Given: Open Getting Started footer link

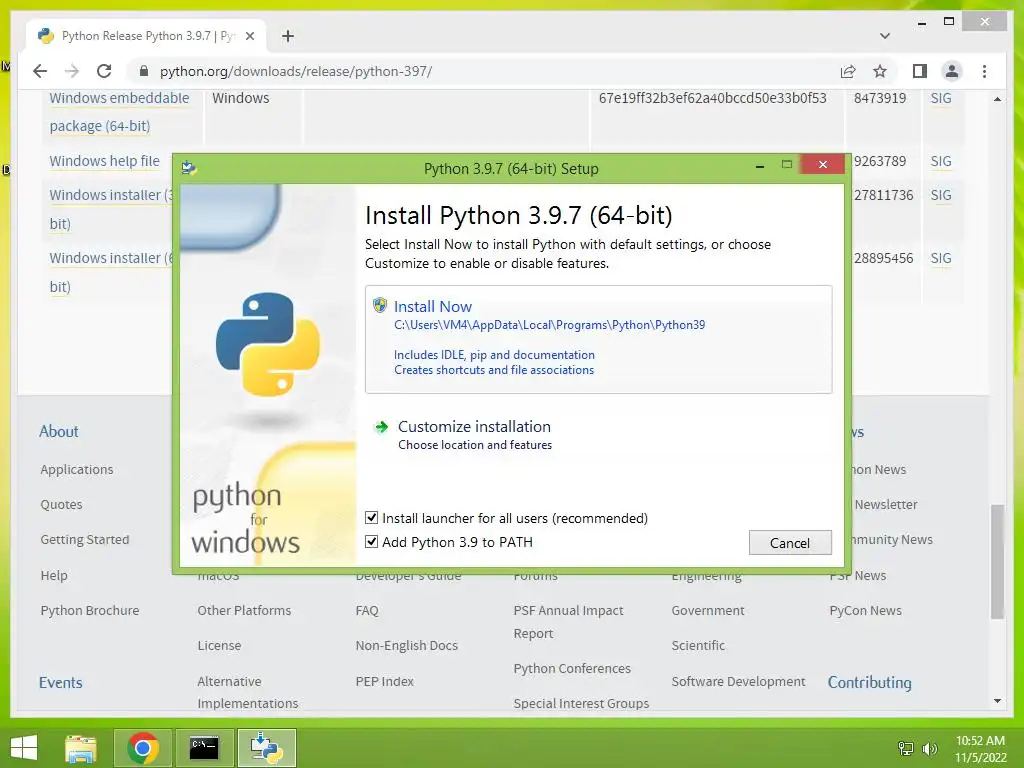Looking at the screenshot, I should click(85, 539).
